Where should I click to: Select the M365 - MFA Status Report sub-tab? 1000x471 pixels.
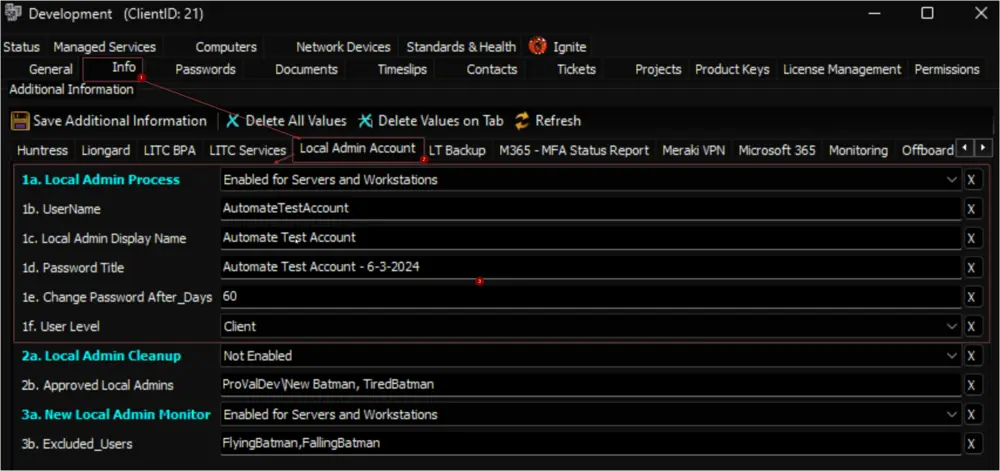[574, 150]
